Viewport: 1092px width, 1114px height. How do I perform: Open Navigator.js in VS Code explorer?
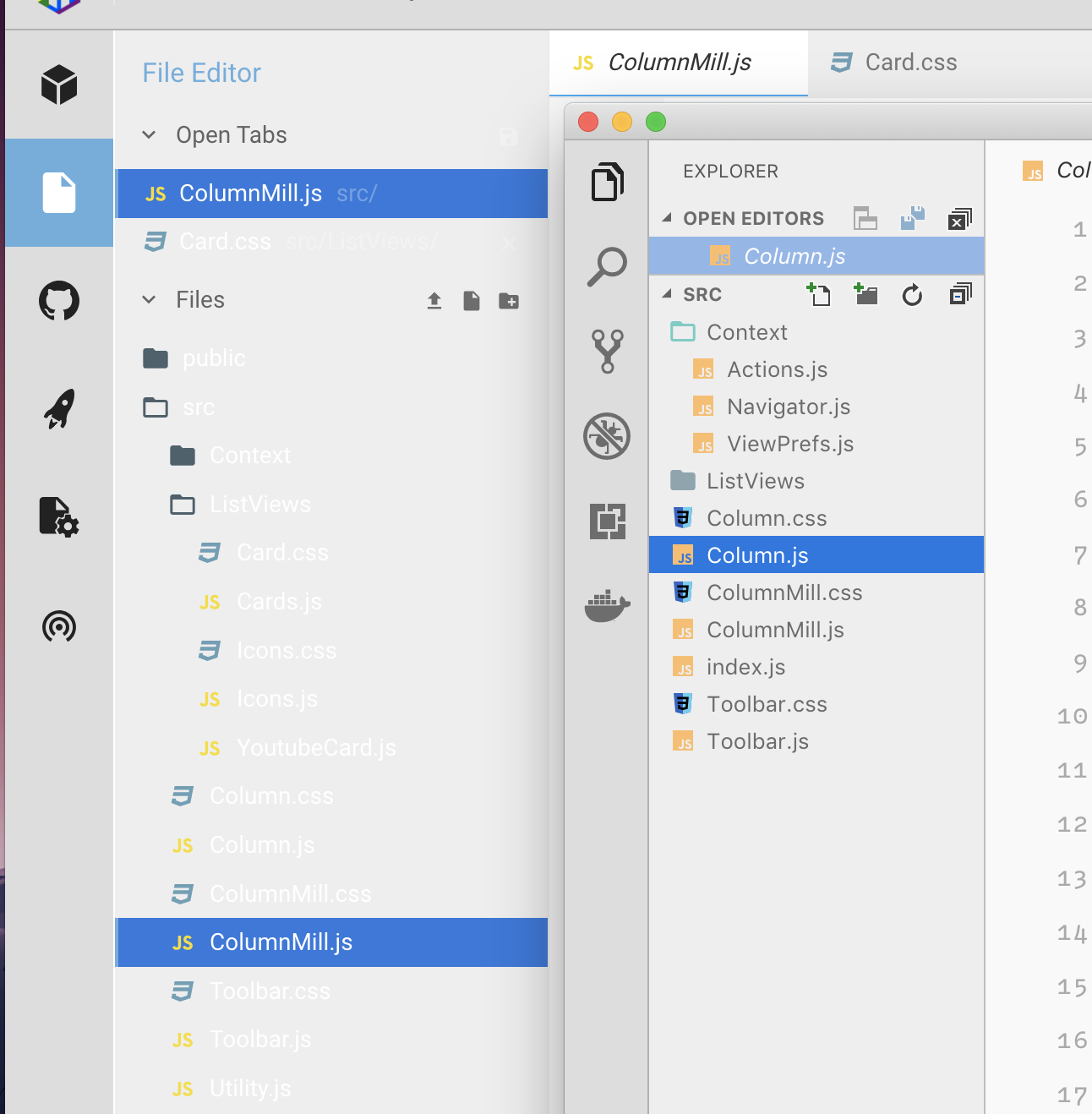816,407
